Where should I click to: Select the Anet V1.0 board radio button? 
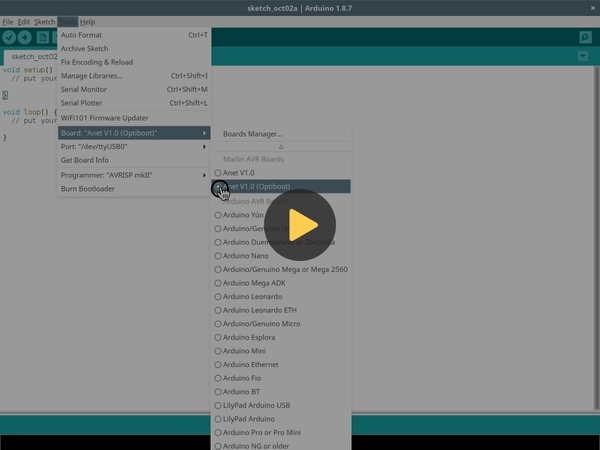click(218, 173)
